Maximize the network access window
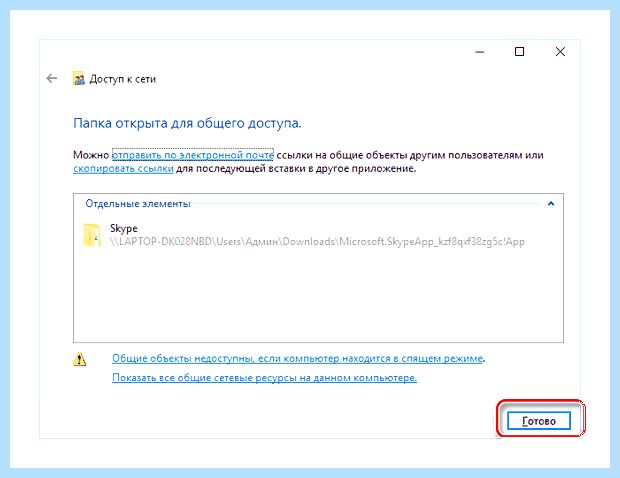 click(x=520, y=52)
